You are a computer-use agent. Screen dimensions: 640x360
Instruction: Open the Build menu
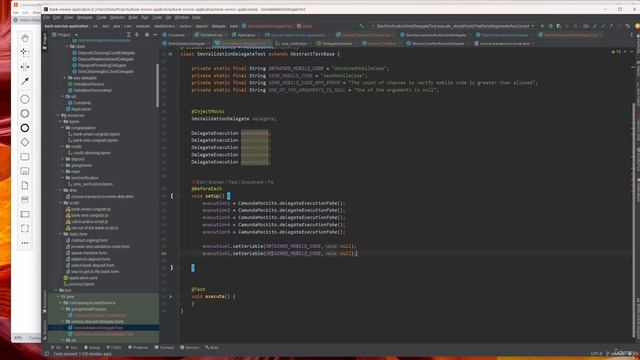point(133,18)
